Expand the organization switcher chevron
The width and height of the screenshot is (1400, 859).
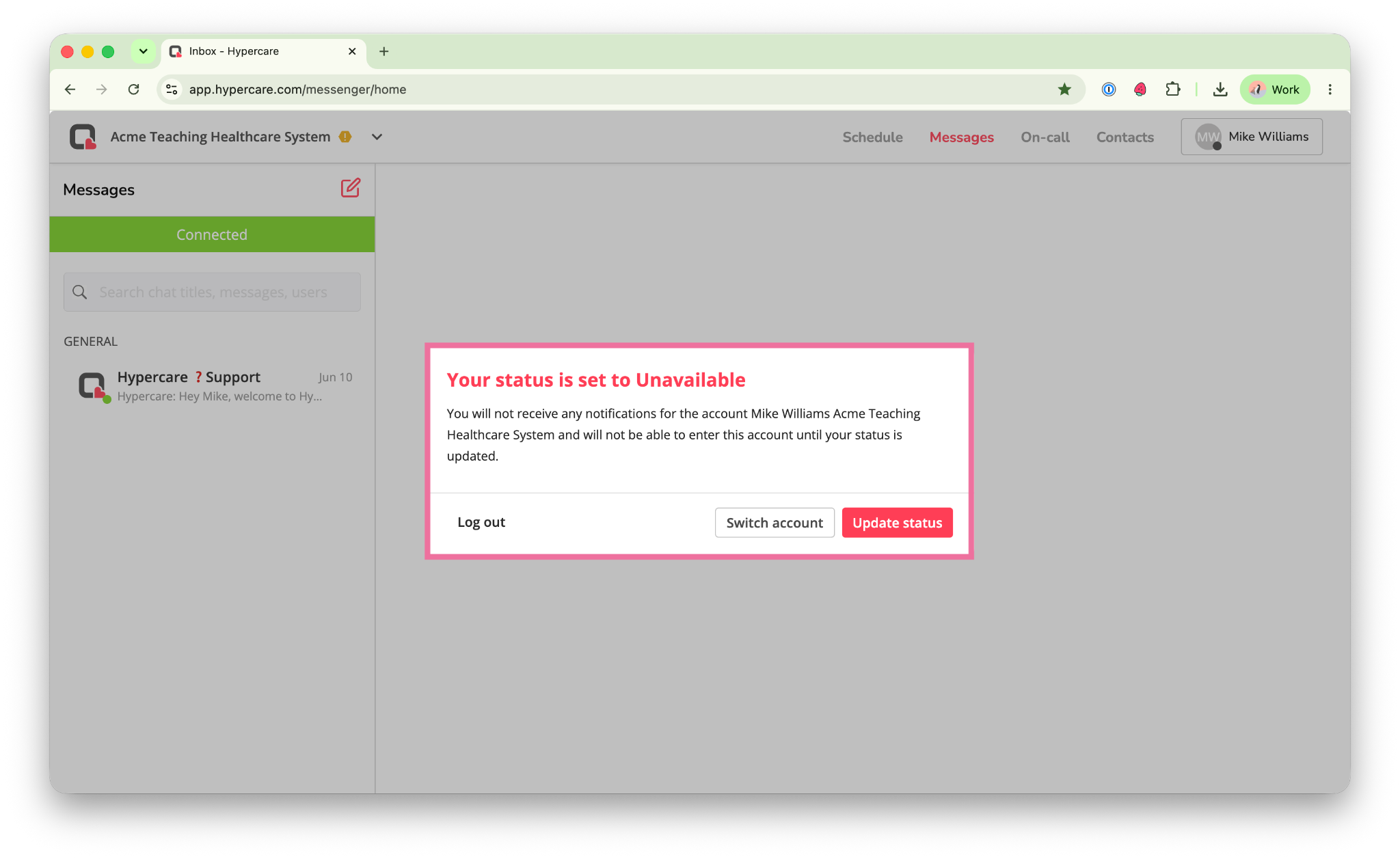pyautogui.click(x=377, y=137)
